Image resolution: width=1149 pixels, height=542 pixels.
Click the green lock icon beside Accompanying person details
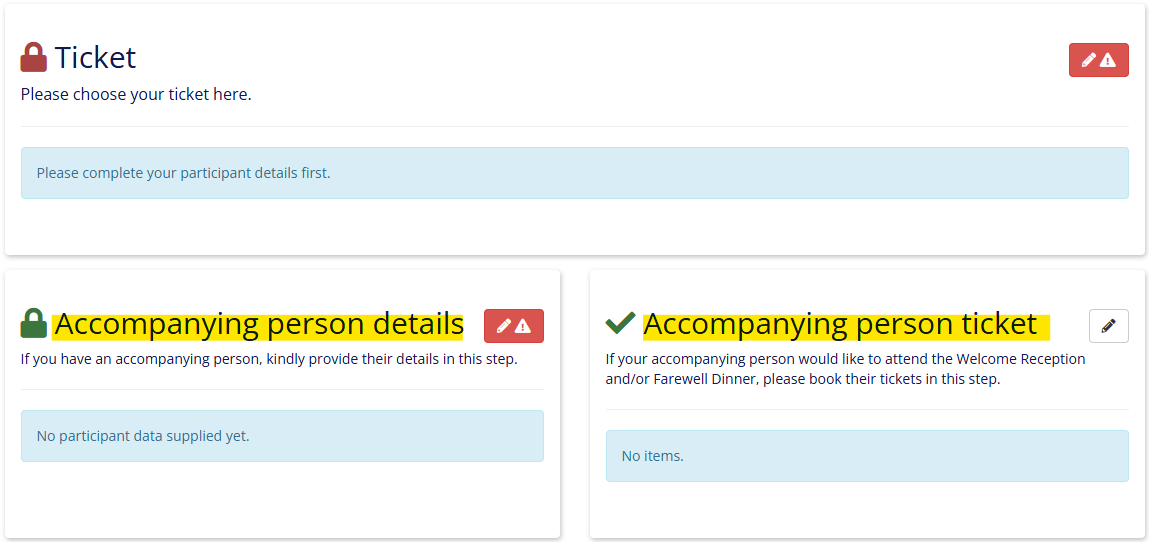34,323
